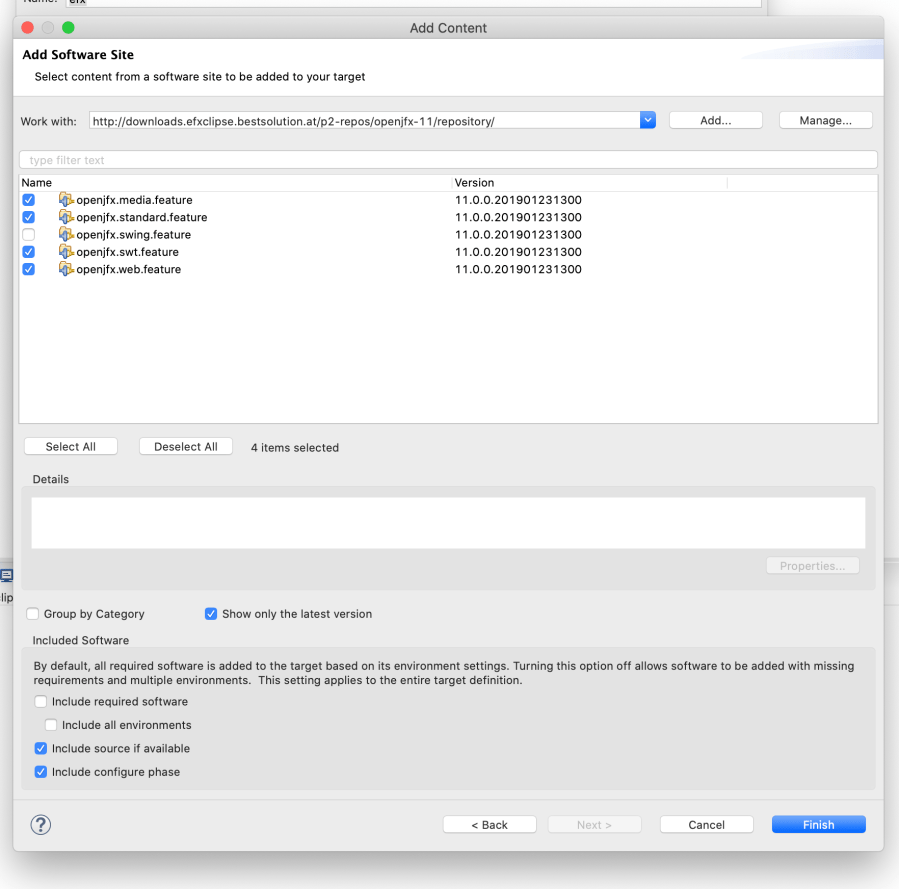Click the Name column header
This screenshot has width=899, height=889.
(37, 183)
